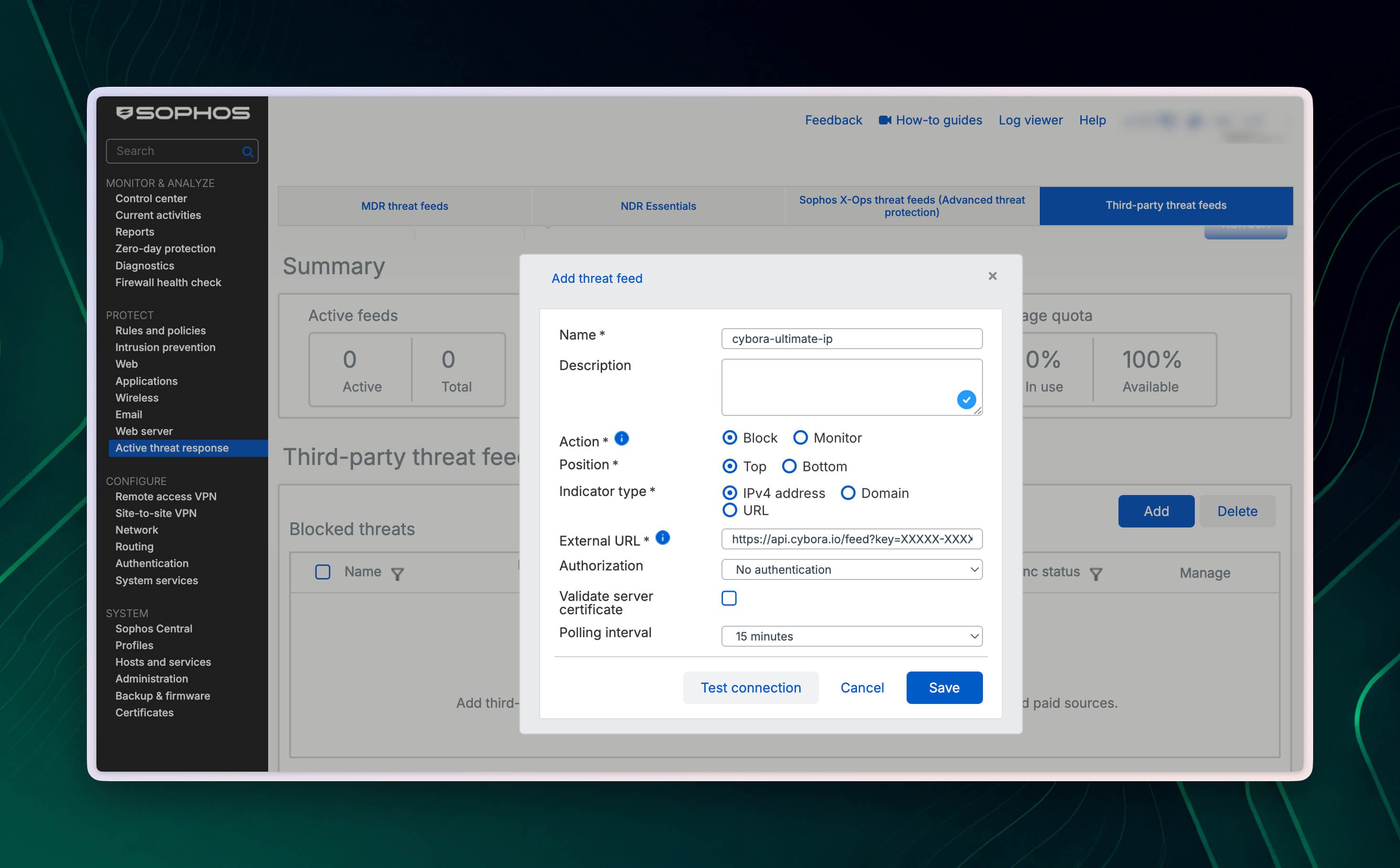
Task: Open Certificates in sidebar
Action: click(x=144, y=713)
